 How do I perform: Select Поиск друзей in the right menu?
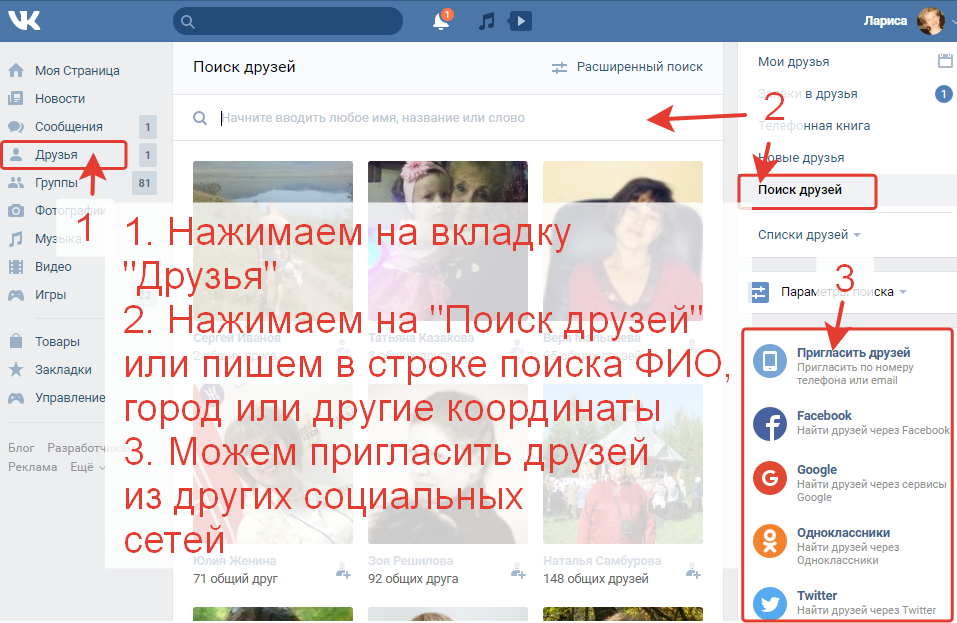point(800,190)
